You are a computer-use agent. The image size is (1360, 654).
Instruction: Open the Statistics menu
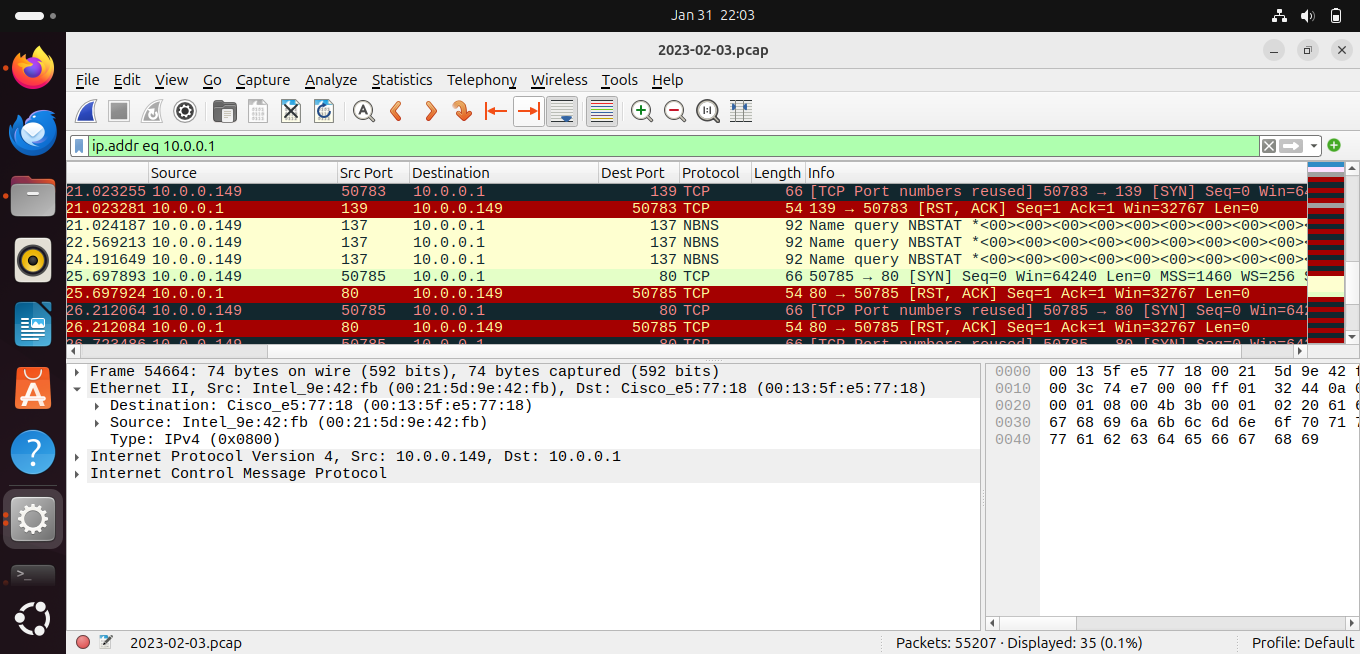click(x=402, y=80)
